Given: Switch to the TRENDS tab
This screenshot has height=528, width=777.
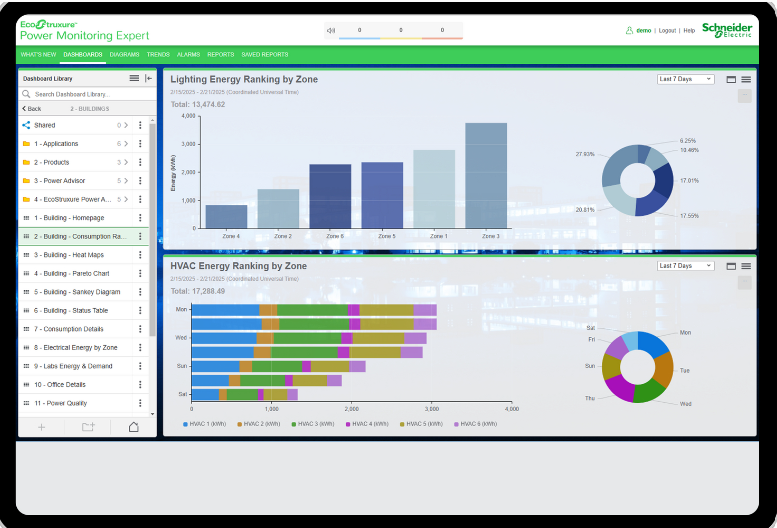Looking at the screenshot, I should tap(158, 54).
